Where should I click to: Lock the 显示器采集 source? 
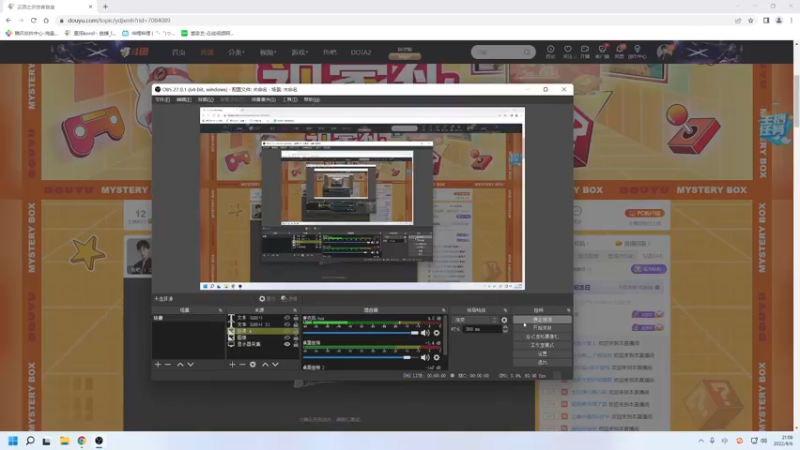295,344
